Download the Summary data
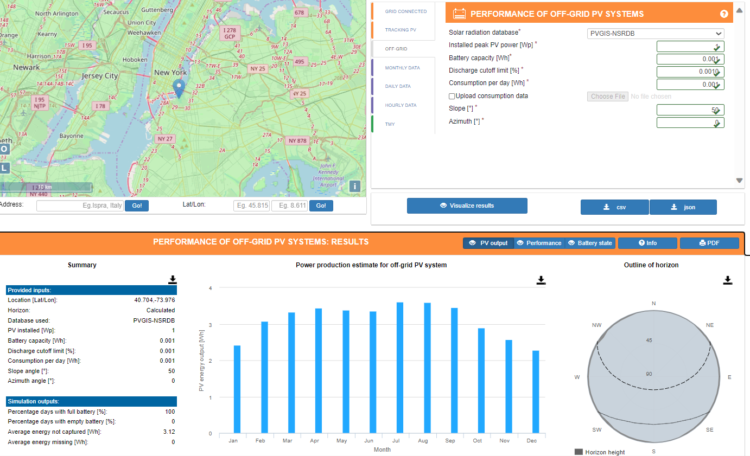 pyautogui.click(x=171, y=280)
